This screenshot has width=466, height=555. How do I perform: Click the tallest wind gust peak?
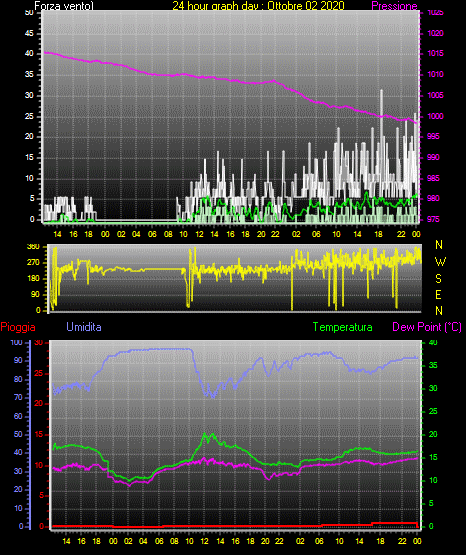pos(381,91)
